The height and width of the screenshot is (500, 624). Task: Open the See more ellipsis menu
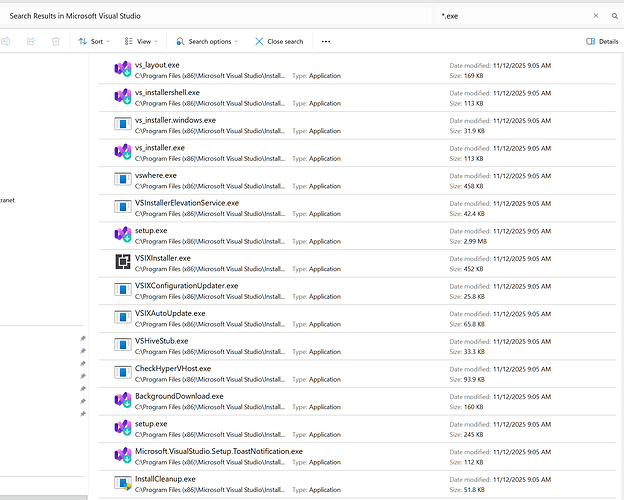pos(326,41)
